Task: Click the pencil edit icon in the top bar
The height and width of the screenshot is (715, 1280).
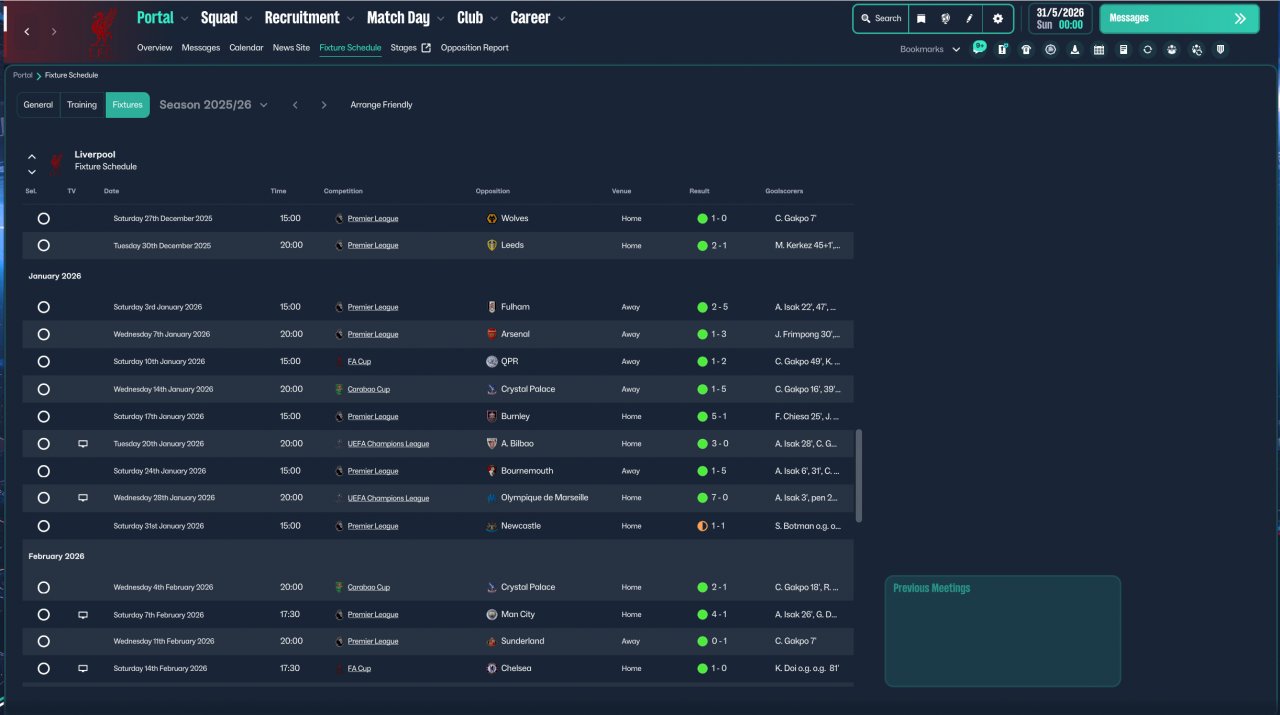Action: pos(969,19)
